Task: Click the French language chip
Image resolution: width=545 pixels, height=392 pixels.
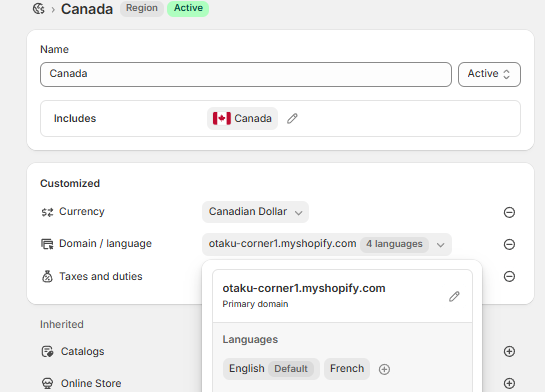Action: (x=347, y=369)
